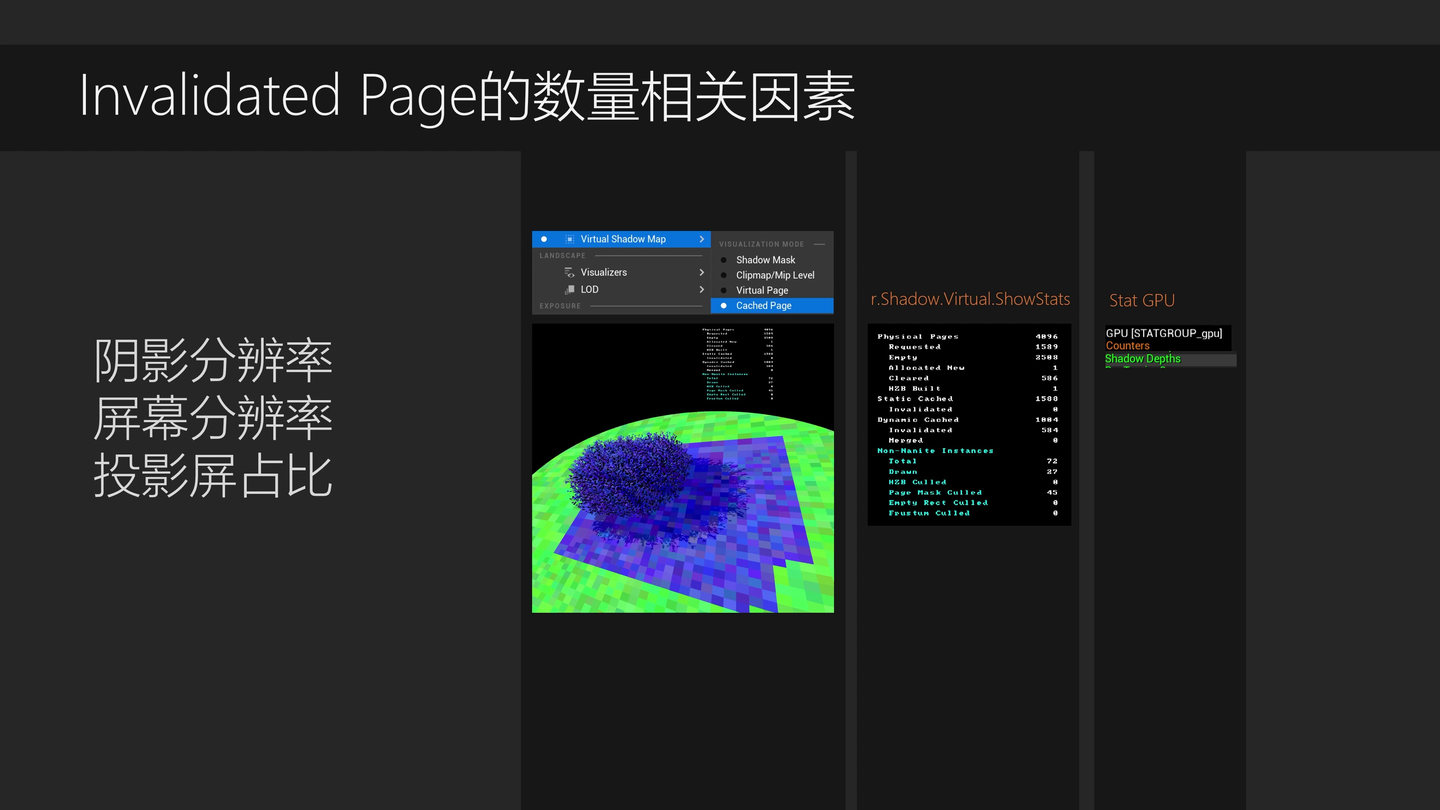The width and height of the screenshot is (1440, 810).
Task: Click the r.Shadow.Virtual.ShowStats label
Action: pyautogui.click(x=969, y=299)
